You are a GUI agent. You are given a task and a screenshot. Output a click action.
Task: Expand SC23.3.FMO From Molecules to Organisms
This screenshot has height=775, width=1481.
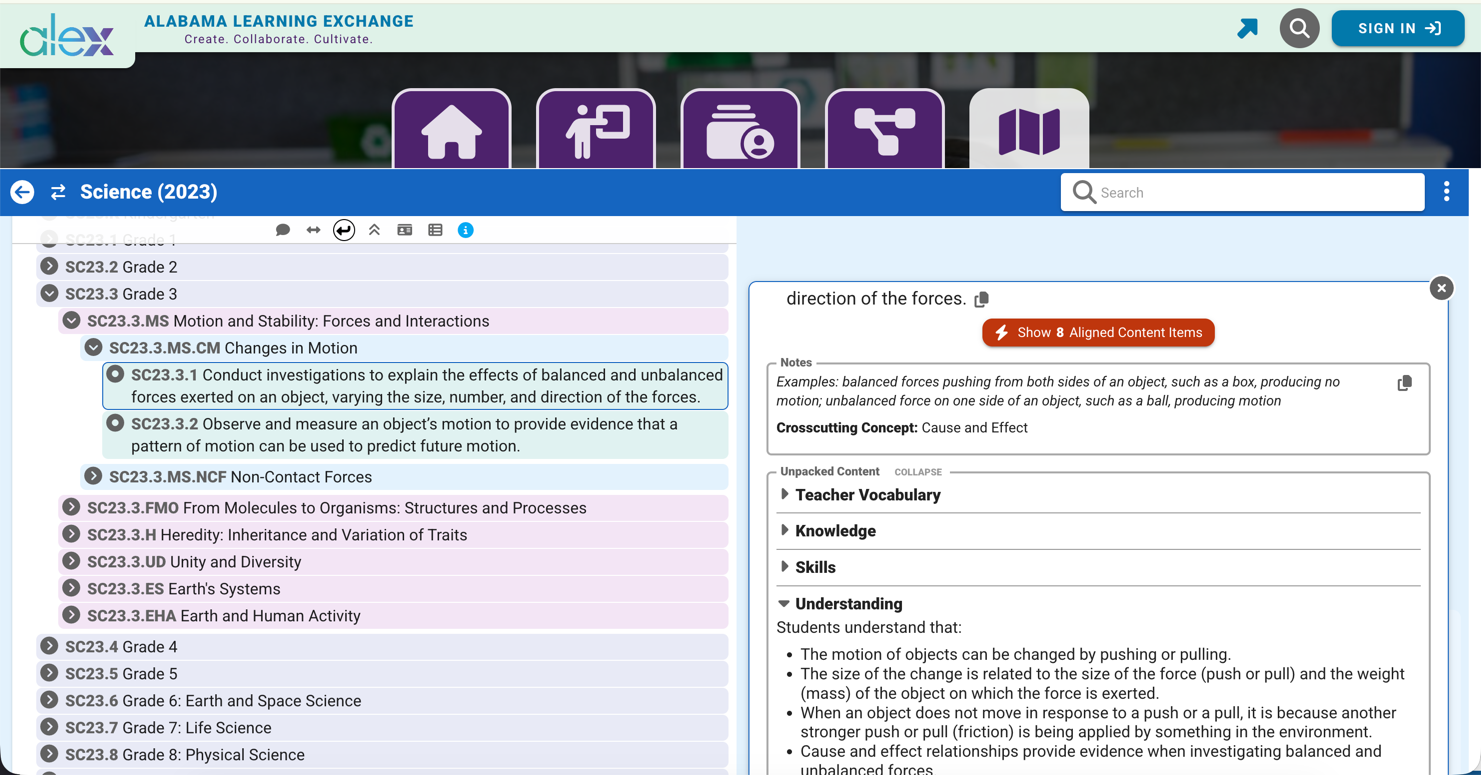pos(71,507)
